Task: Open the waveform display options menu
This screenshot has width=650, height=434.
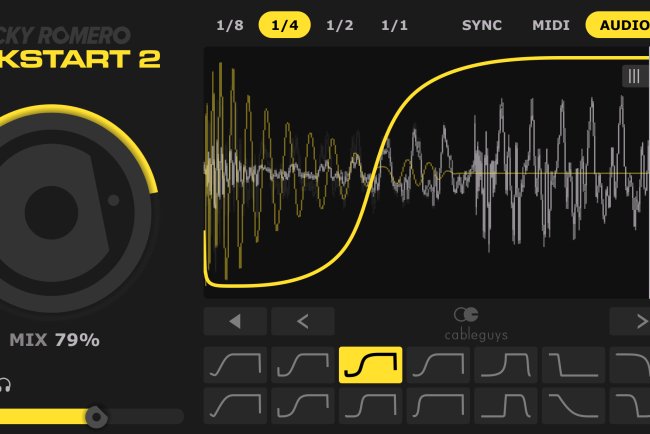Action: [634, 76]
